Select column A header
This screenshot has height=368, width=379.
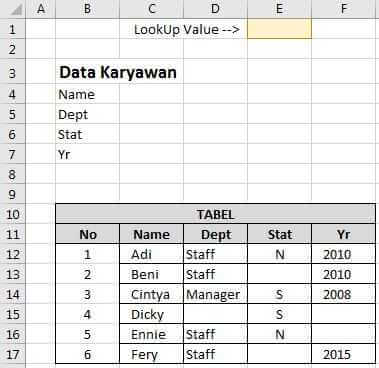tap(41, 9)
